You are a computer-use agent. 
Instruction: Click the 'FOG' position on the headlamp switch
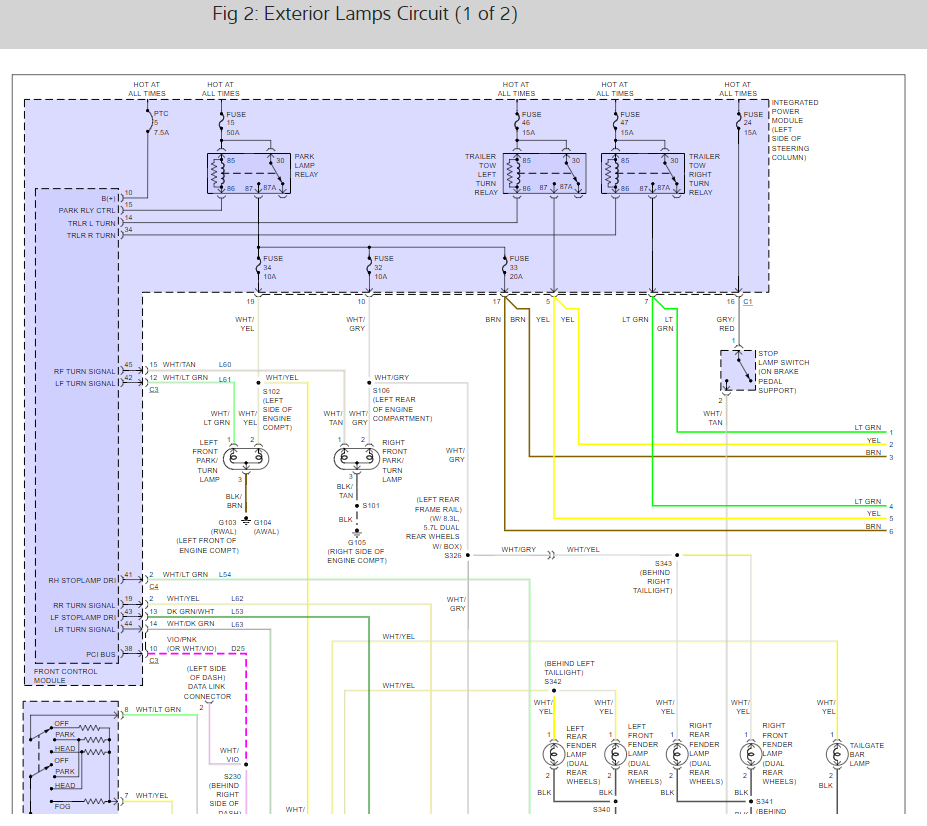pos(62,806)
